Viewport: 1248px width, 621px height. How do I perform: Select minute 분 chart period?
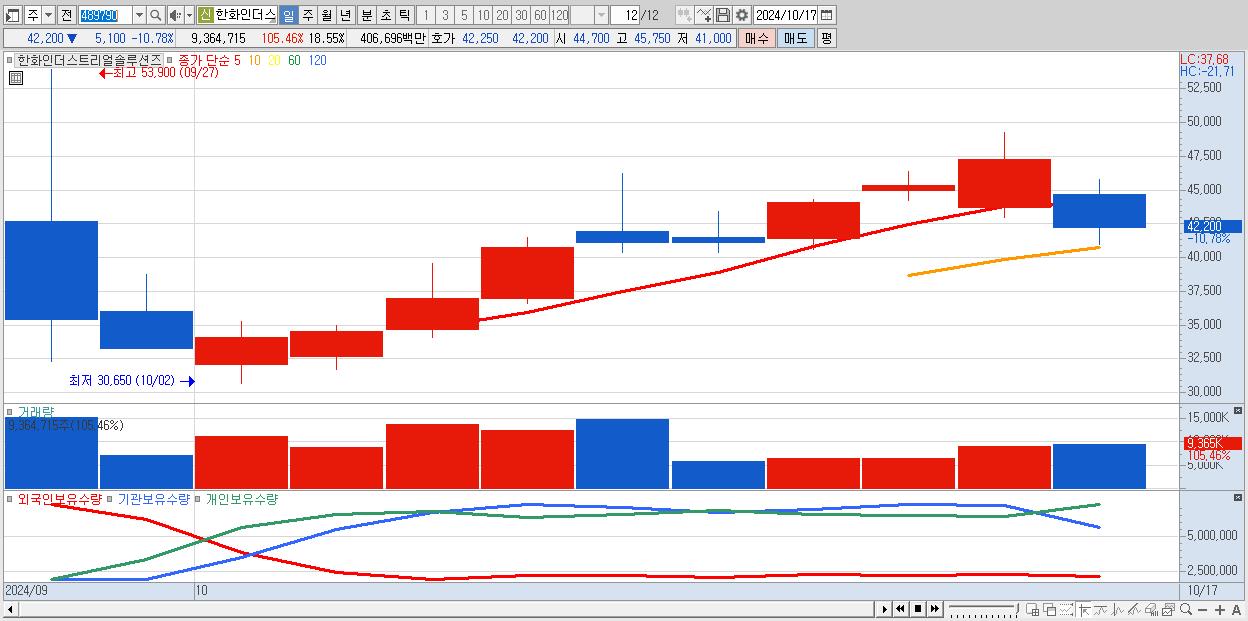366,15
